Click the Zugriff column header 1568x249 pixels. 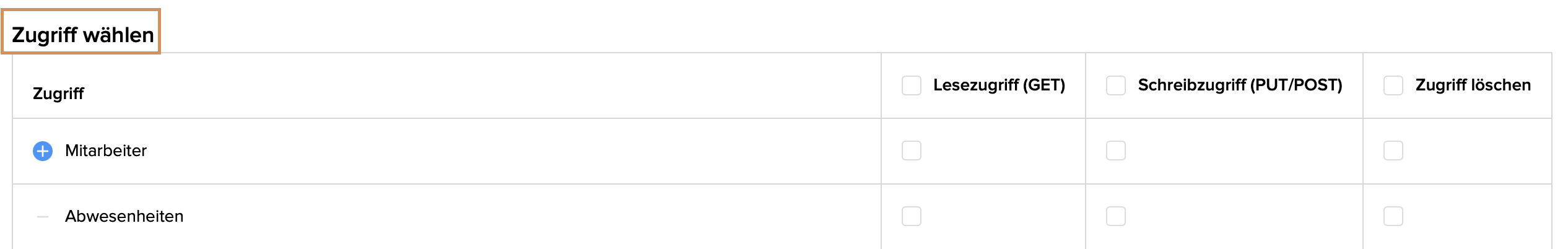click(58, 94)
